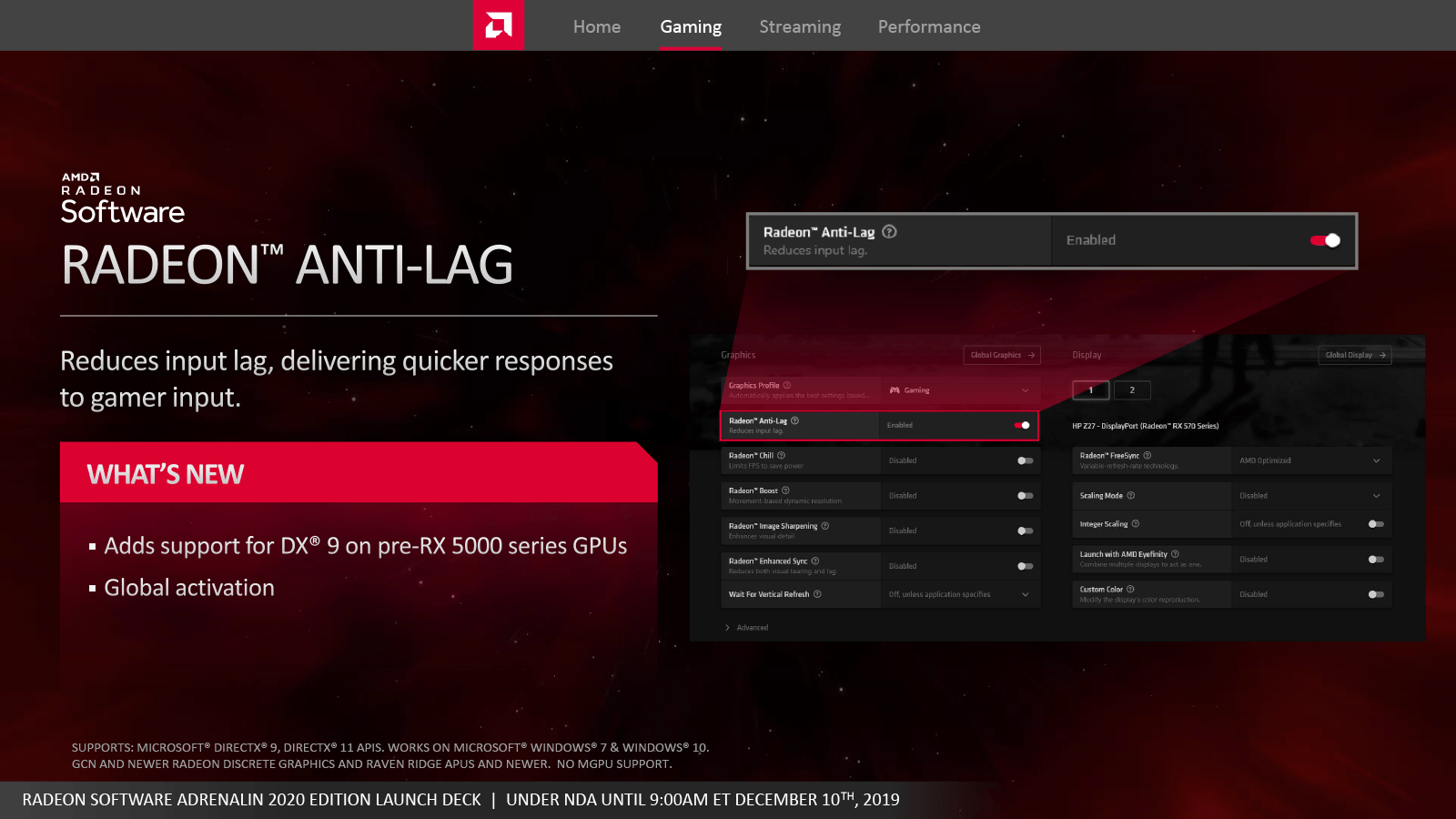
Task: Click the gamepad icon beside the Gaming profile
Action: coord(894,390)
